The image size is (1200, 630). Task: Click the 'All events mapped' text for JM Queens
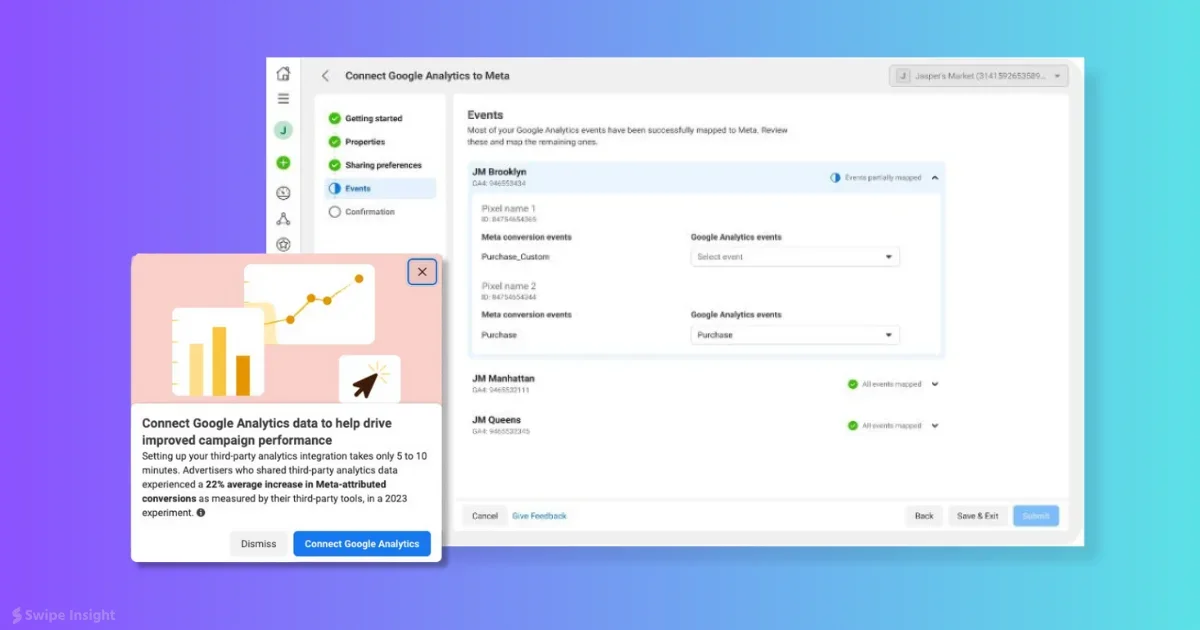(x=892, y=425)
